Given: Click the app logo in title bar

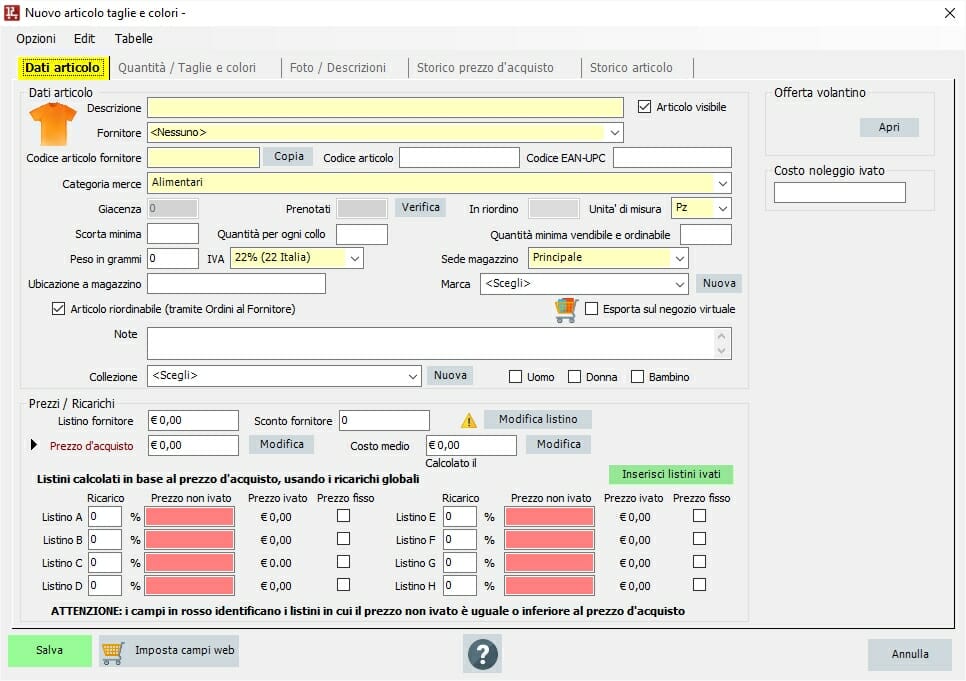Looking at the screenshot, I should point(12,12).
